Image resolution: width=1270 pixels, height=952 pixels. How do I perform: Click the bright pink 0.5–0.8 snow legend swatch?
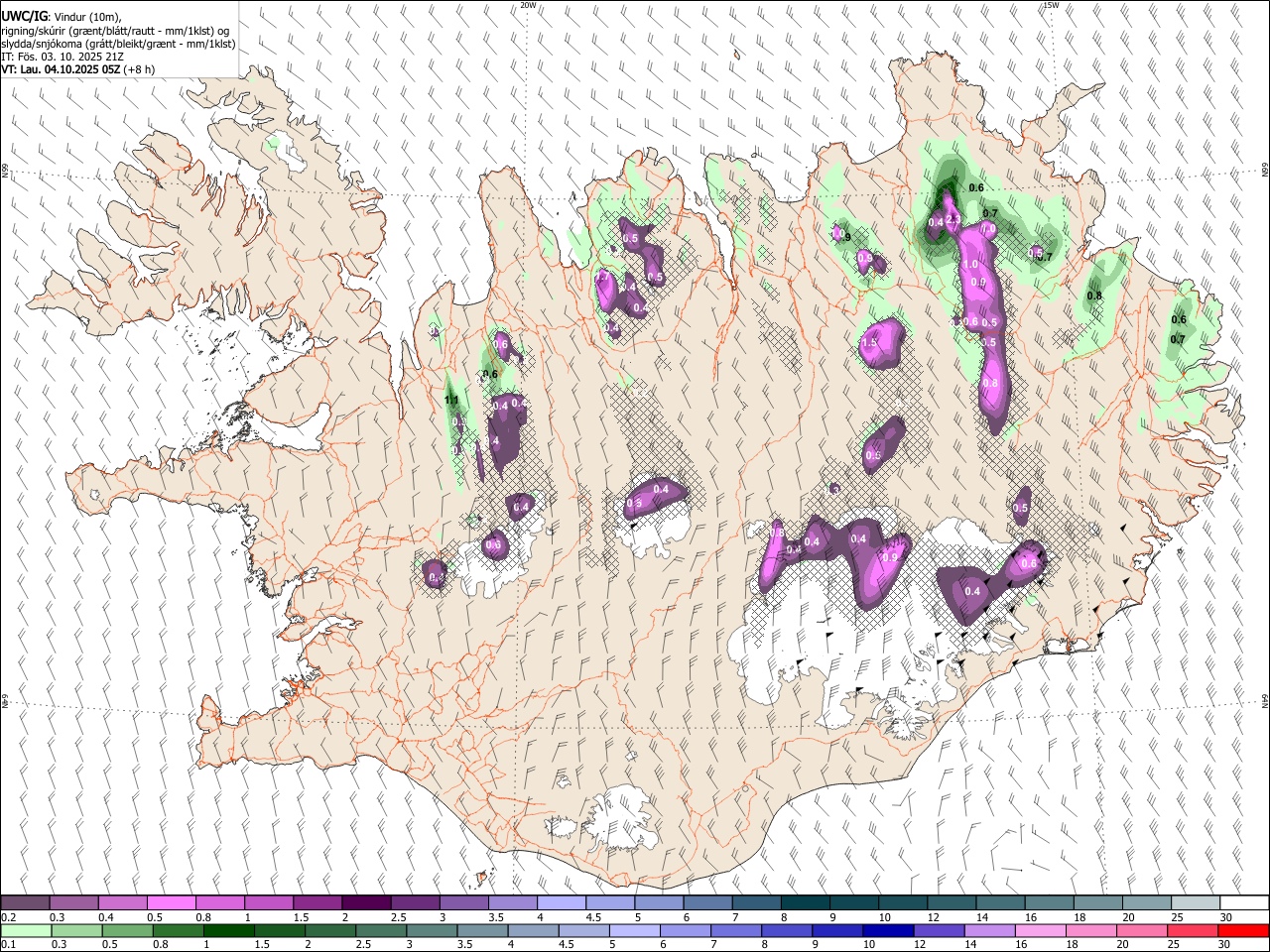tap(171, 903)
